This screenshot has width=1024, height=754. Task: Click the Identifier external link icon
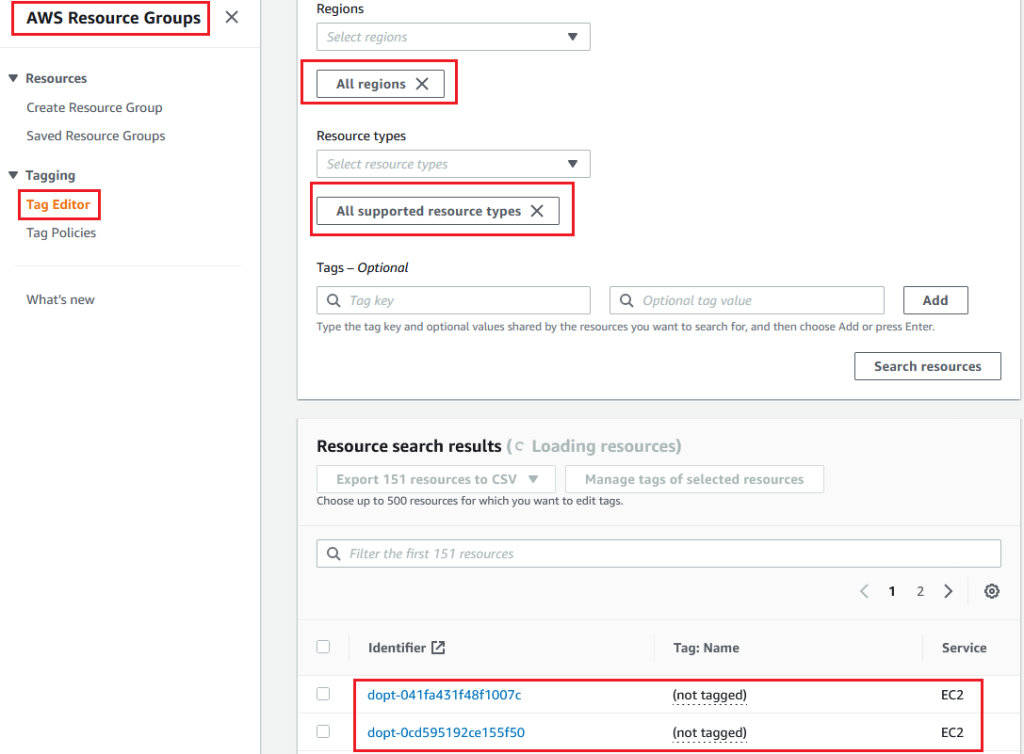(438, 648)
